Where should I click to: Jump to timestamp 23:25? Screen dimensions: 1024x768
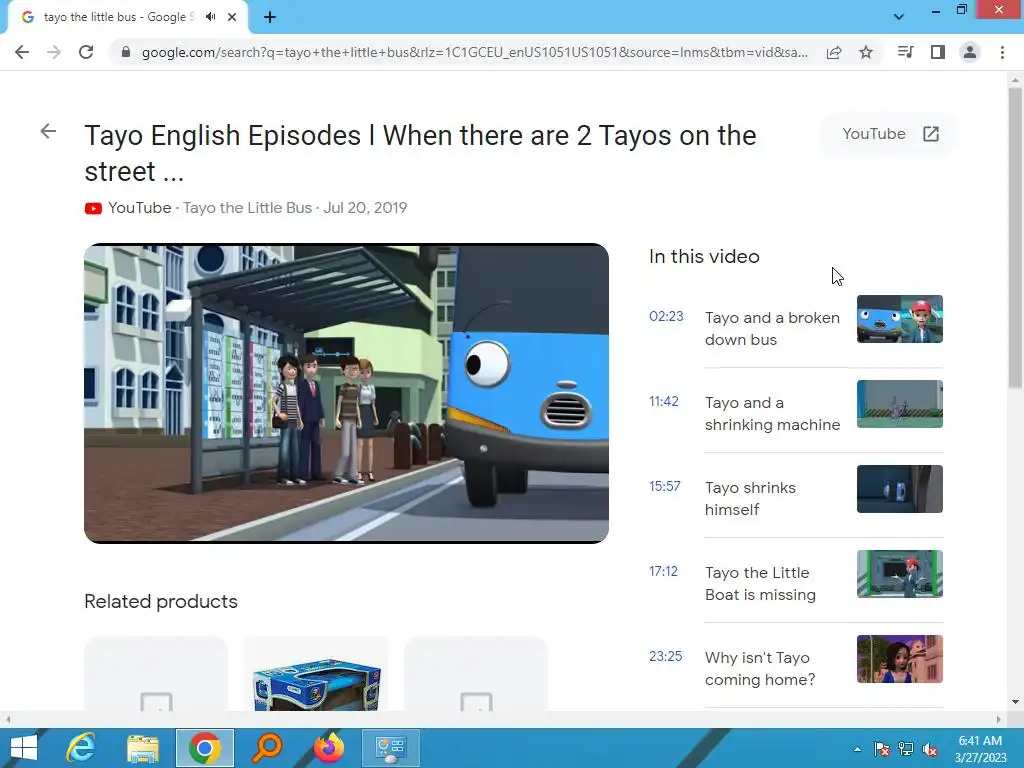pos(665,656)
